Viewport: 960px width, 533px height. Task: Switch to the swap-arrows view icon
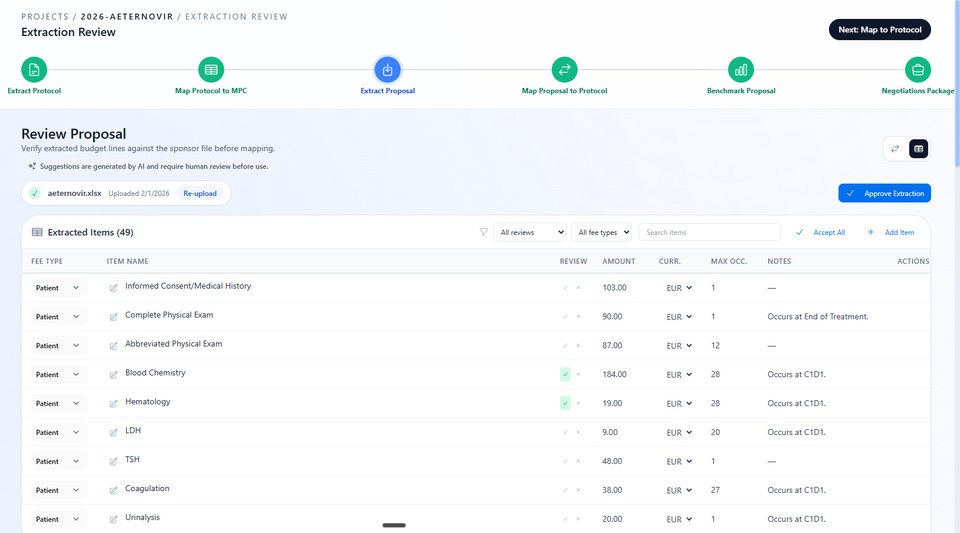(895, 149)
